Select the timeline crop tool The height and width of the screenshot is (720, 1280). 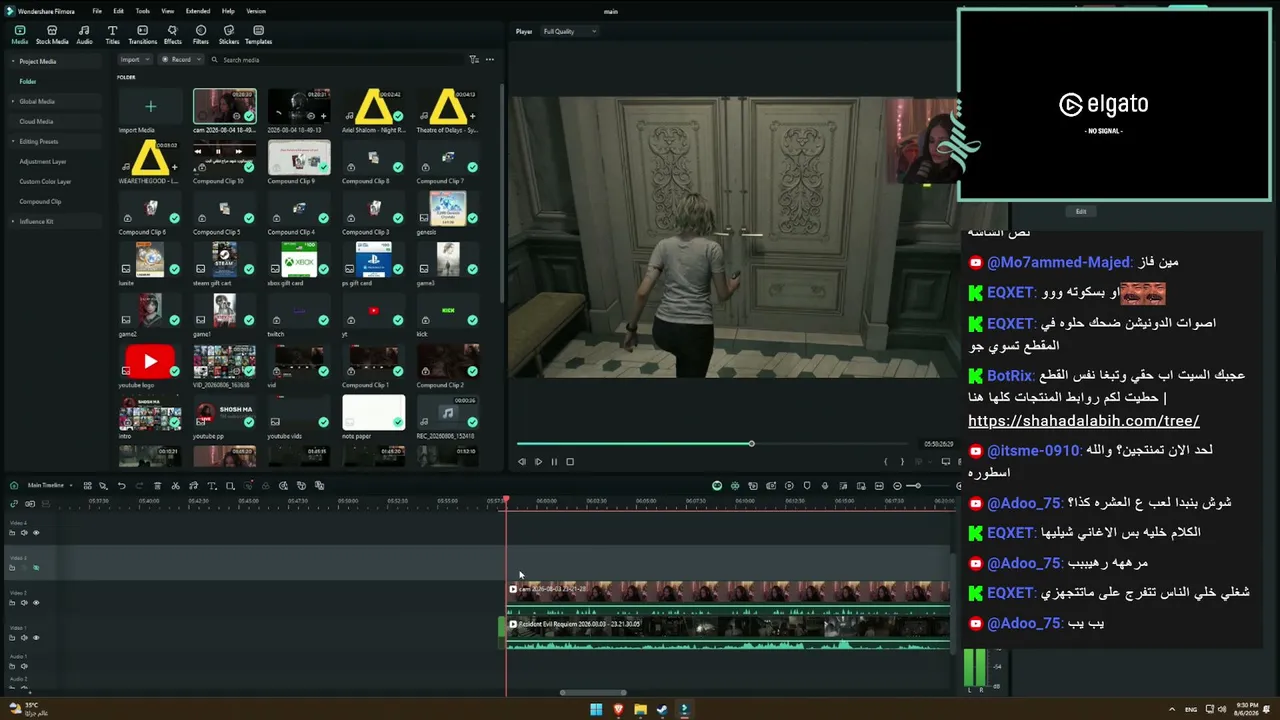coord(230,486)
